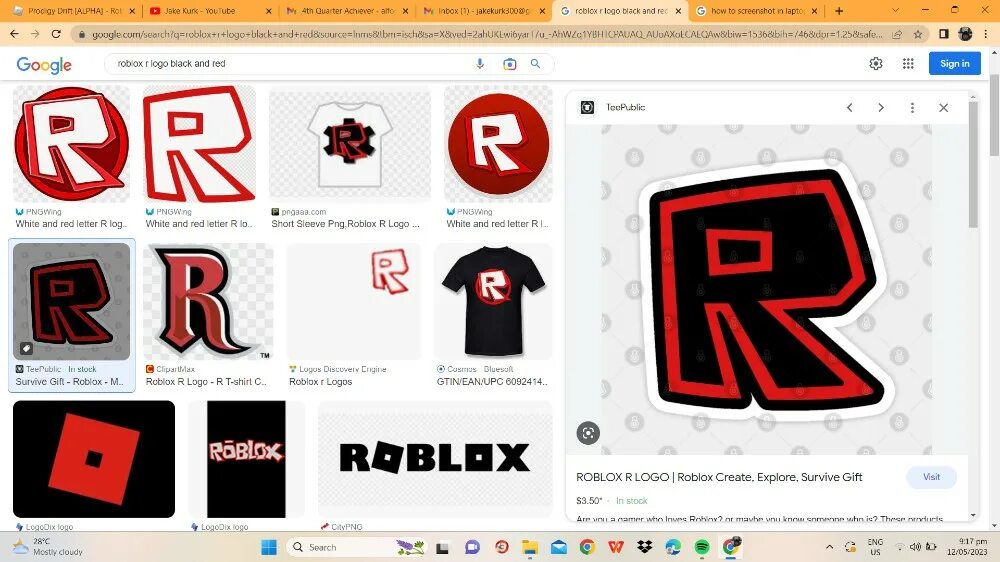Go forward in browser history
This screenshot has height=562, width=1000.
coord(35,34)
